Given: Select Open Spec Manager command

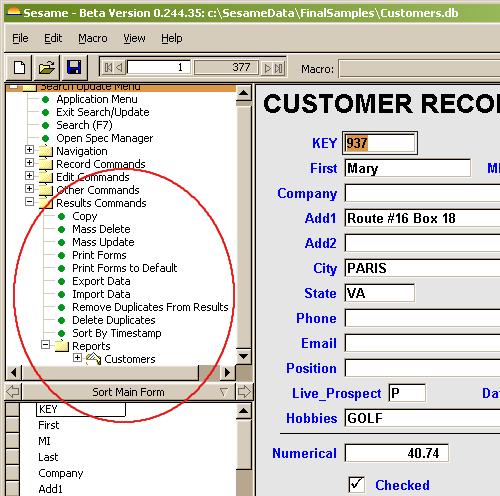Looking at the screenshot, I should (x=105, y=138).
